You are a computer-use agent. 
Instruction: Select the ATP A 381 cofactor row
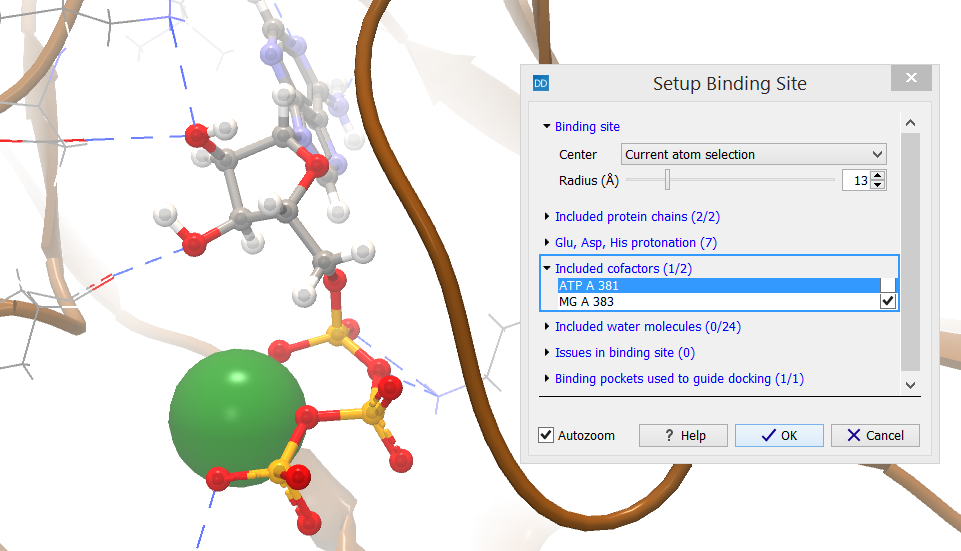718,286
